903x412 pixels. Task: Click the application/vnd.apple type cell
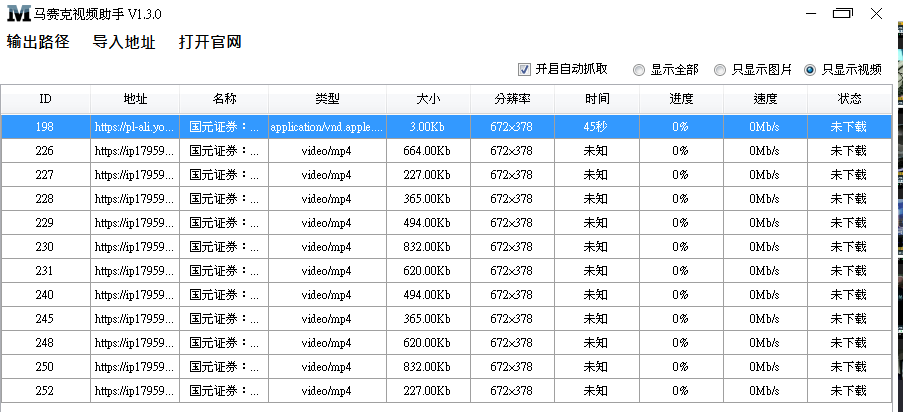[327, 127]
